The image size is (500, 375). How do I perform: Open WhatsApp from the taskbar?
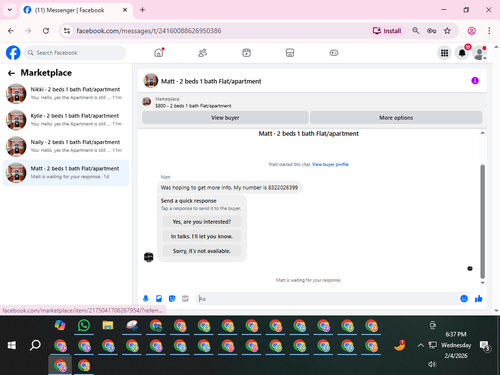click(84, 325)
